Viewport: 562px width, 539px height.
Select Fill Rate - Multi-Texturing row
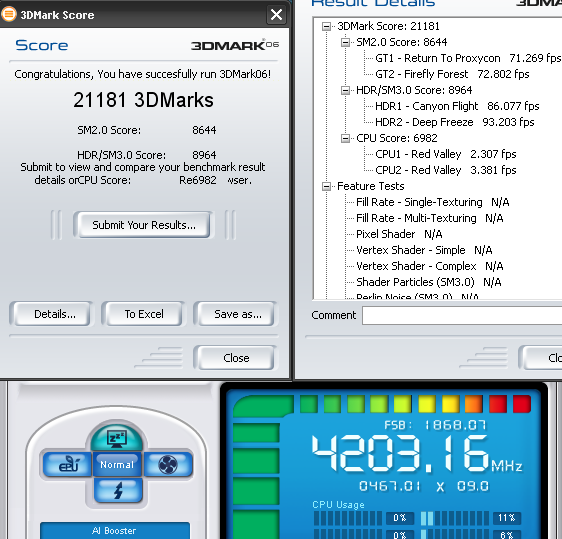tap(429, 218)
